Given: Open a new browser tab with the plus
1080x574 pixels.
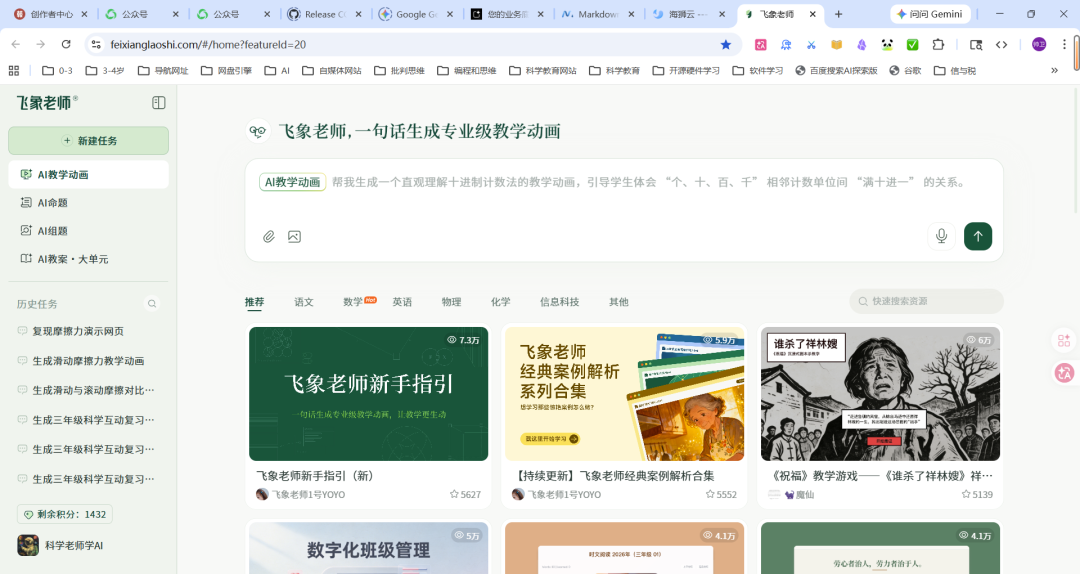Looking at the screenshot, I should coord(838,14).
